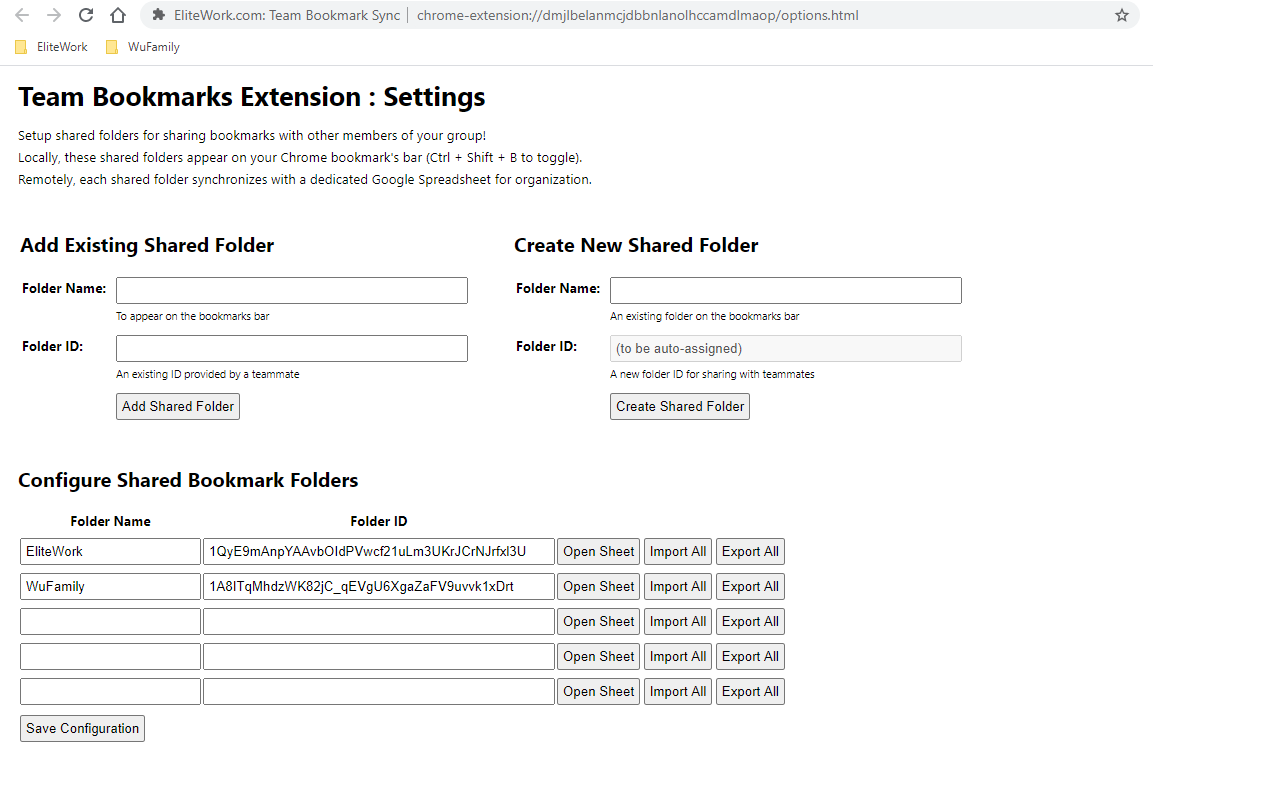Bookmark this page with the star icon

[1122, 15]
